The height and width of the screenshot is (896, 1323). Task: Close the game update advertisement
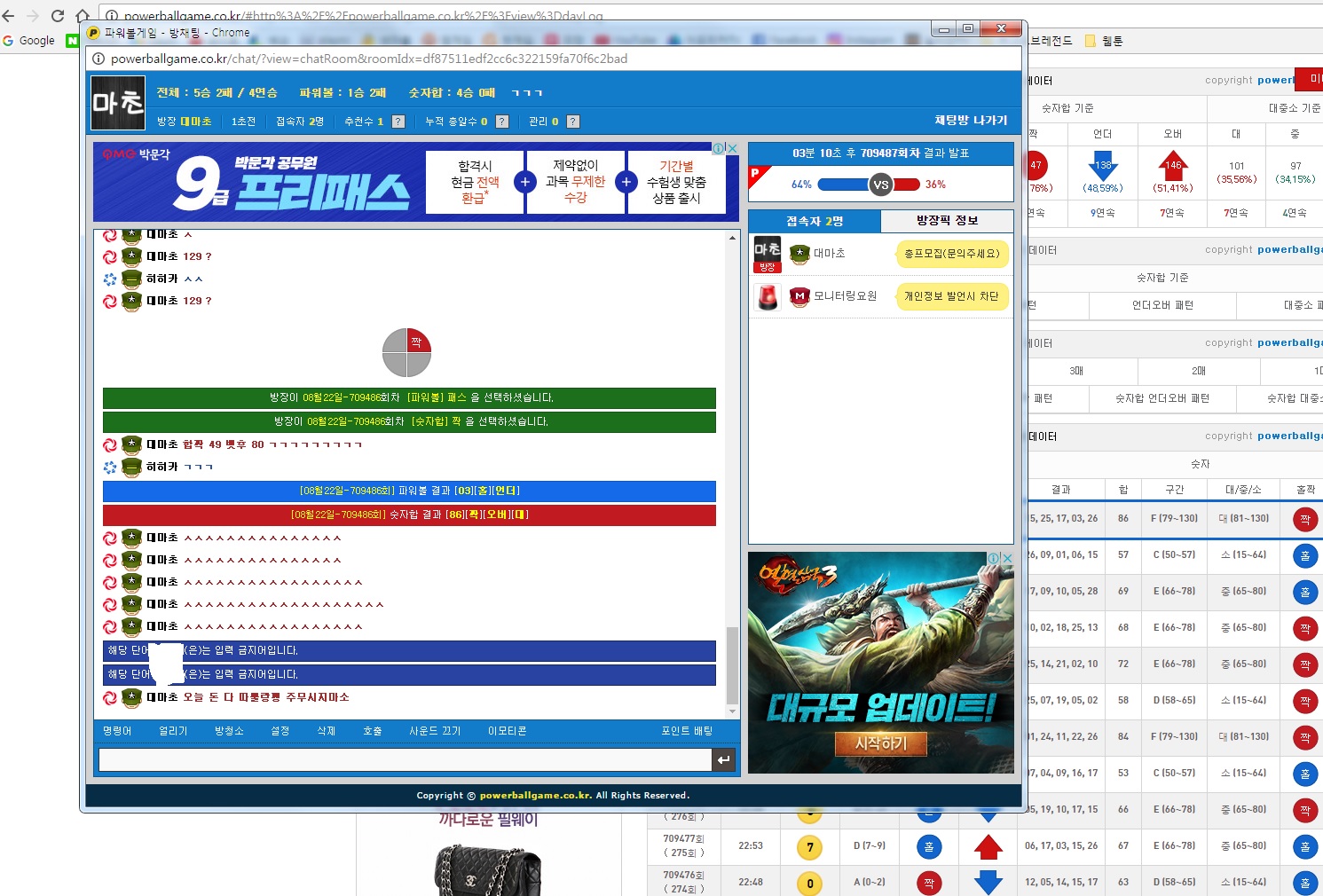1008,558
